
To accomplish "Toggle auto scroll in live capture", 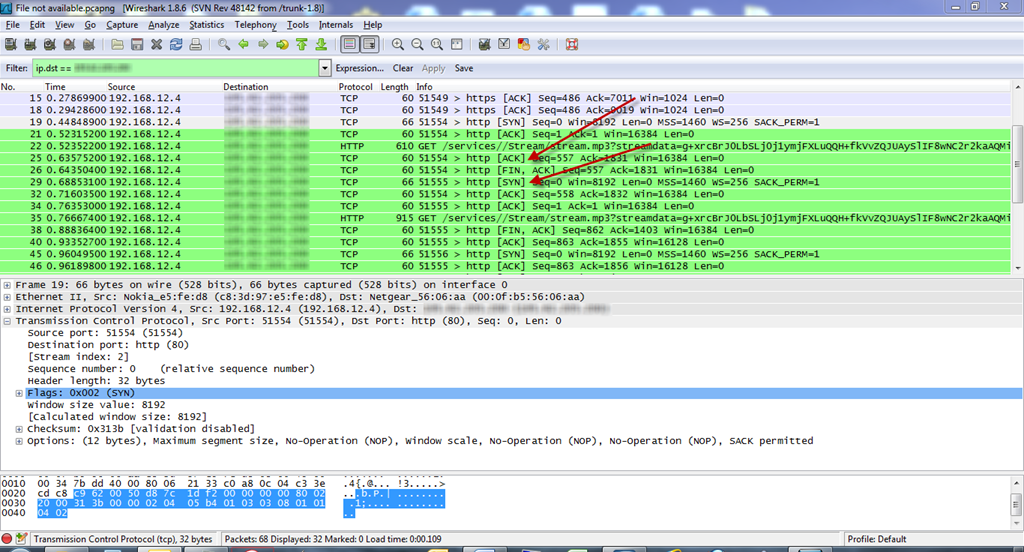I will click(x=370, y=45).
